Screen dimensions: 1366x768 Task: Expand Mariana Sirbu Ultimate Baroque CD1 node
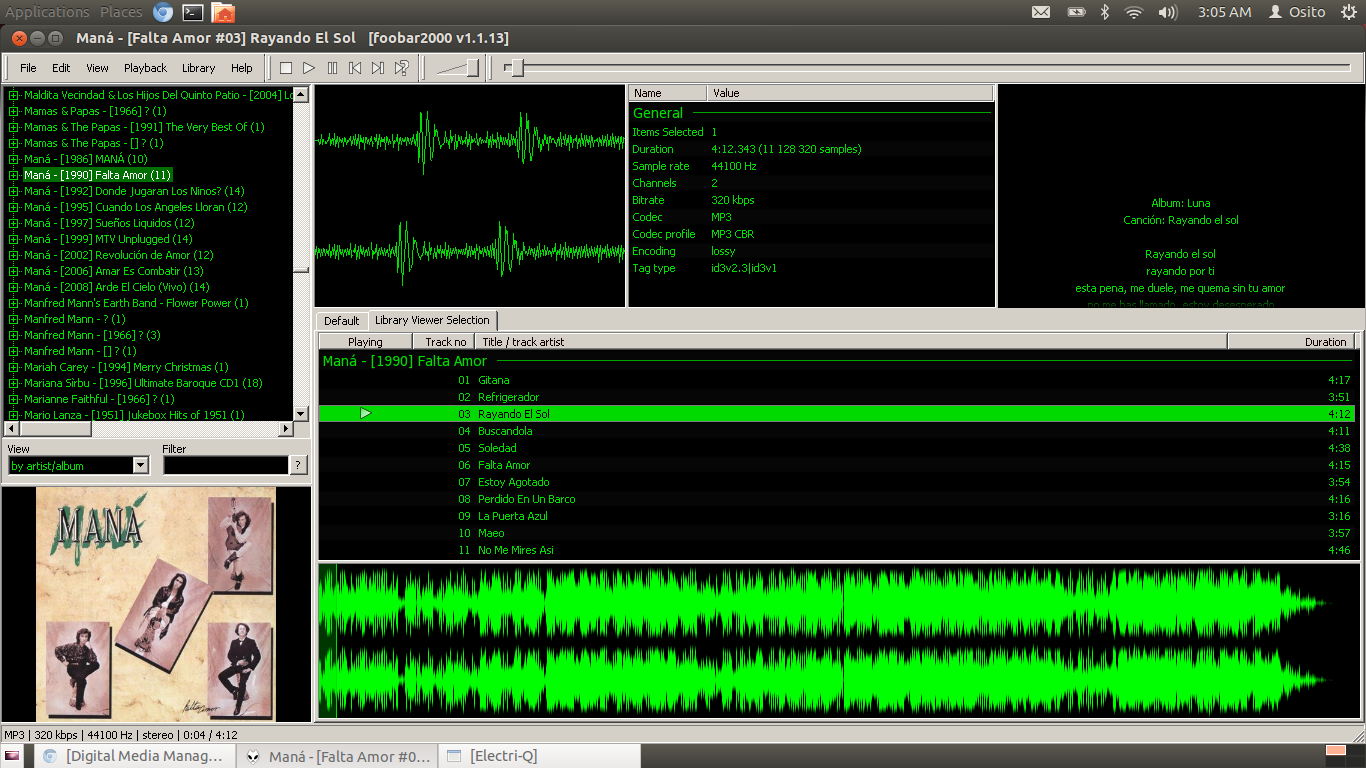[x=14, y=383]
